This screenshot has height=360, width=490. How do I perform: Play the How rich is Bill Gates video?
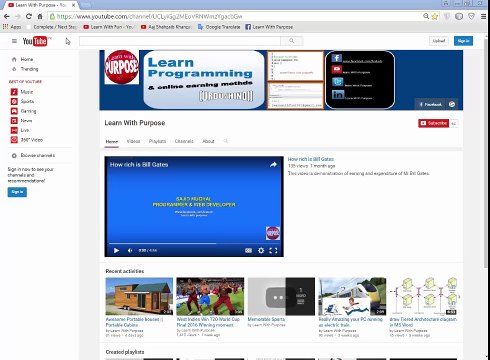(x=116, y=250)
